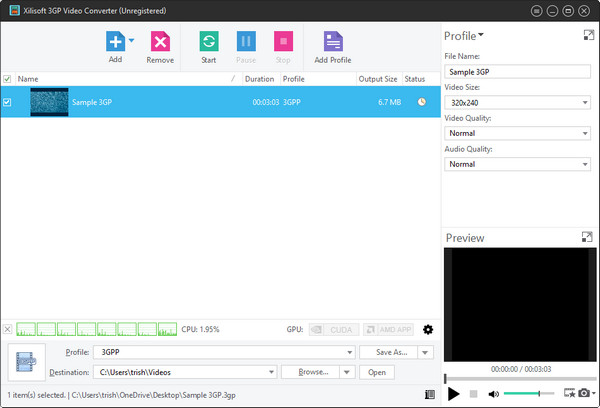Open the snapshot options dropdown arrow

click(593, 393)
